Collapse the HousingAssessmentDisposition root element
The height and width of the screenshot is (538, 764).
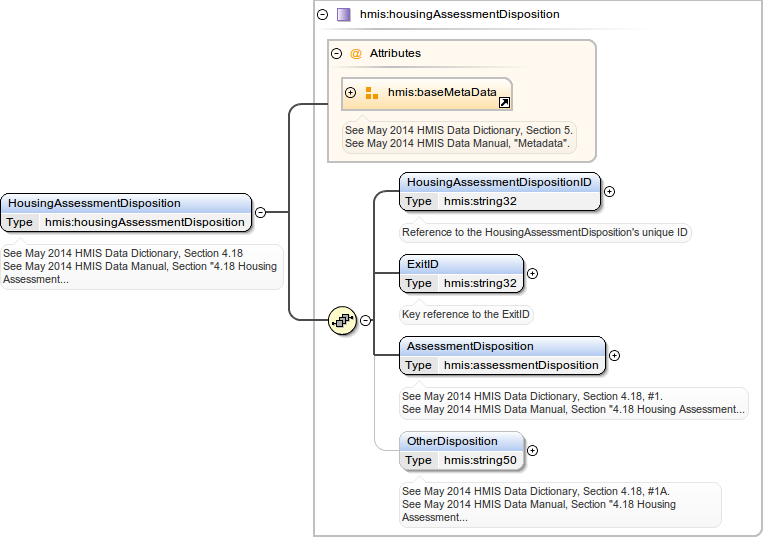[260, 212]
